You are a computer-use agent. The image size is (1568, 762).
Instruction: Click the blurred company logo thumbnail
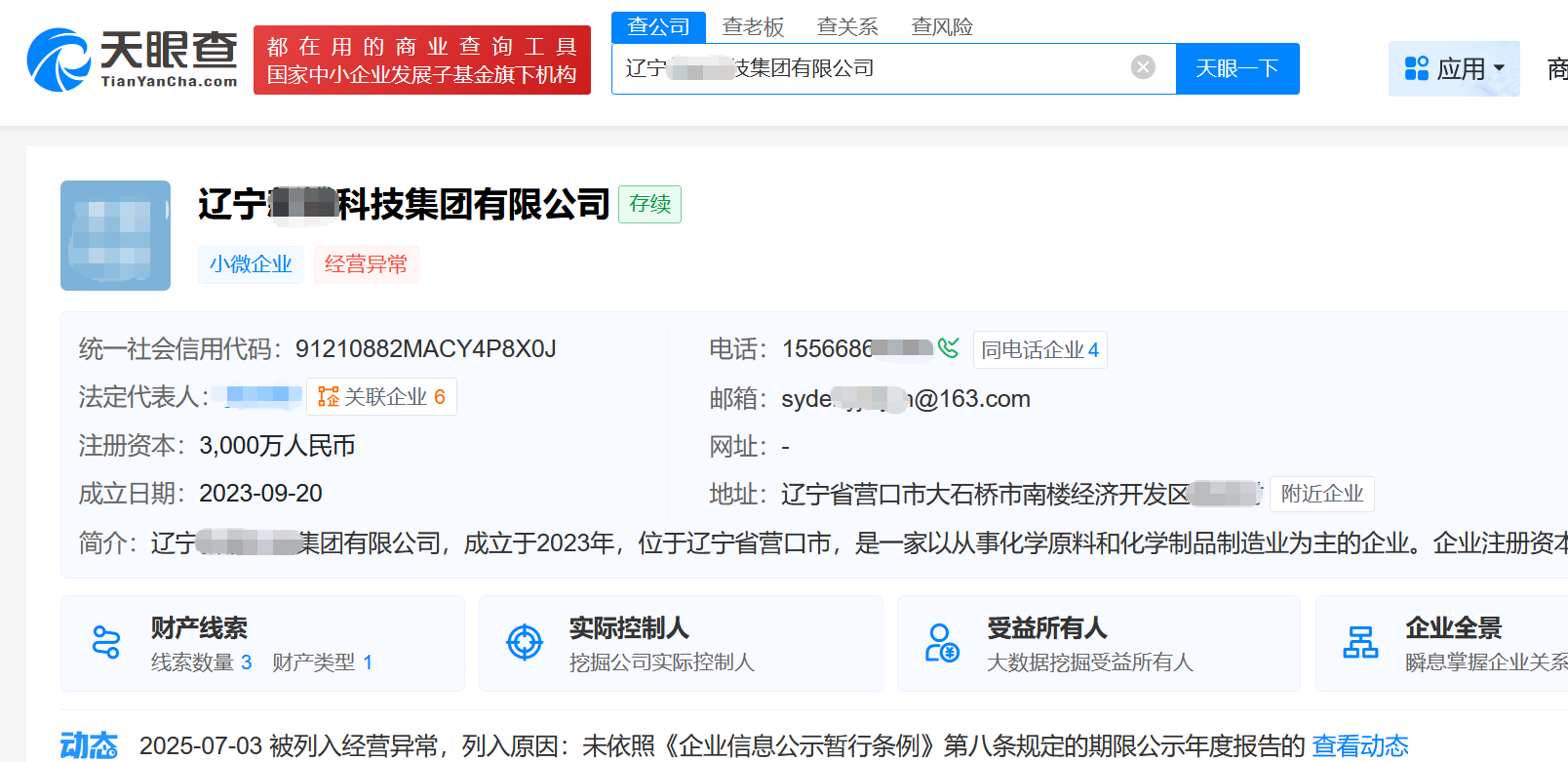point(115,235)
